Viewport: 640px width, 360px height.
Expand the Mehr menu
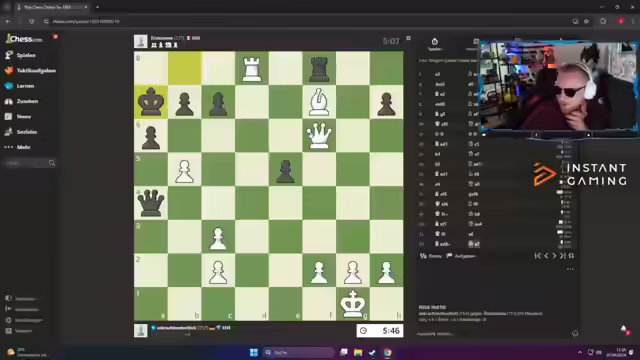click(18, 147)
